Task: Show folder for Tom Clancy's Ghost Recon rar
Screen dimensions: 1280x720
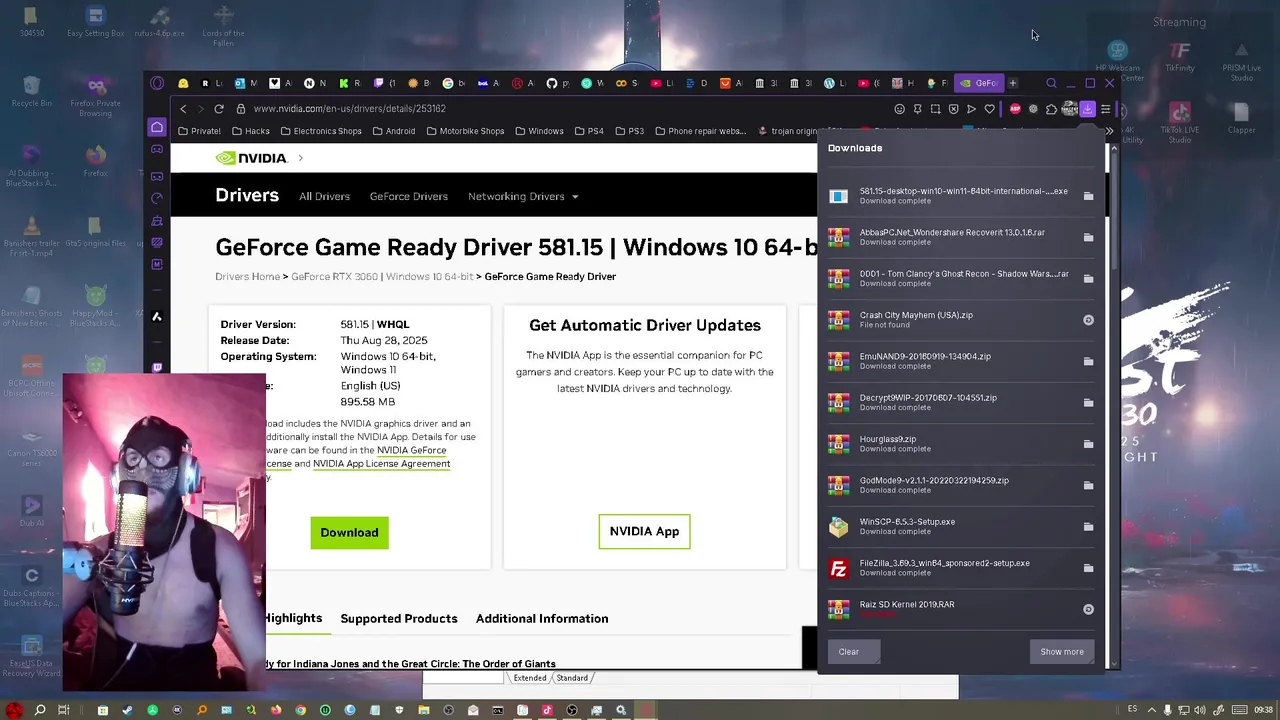Action: [1088, 279]
